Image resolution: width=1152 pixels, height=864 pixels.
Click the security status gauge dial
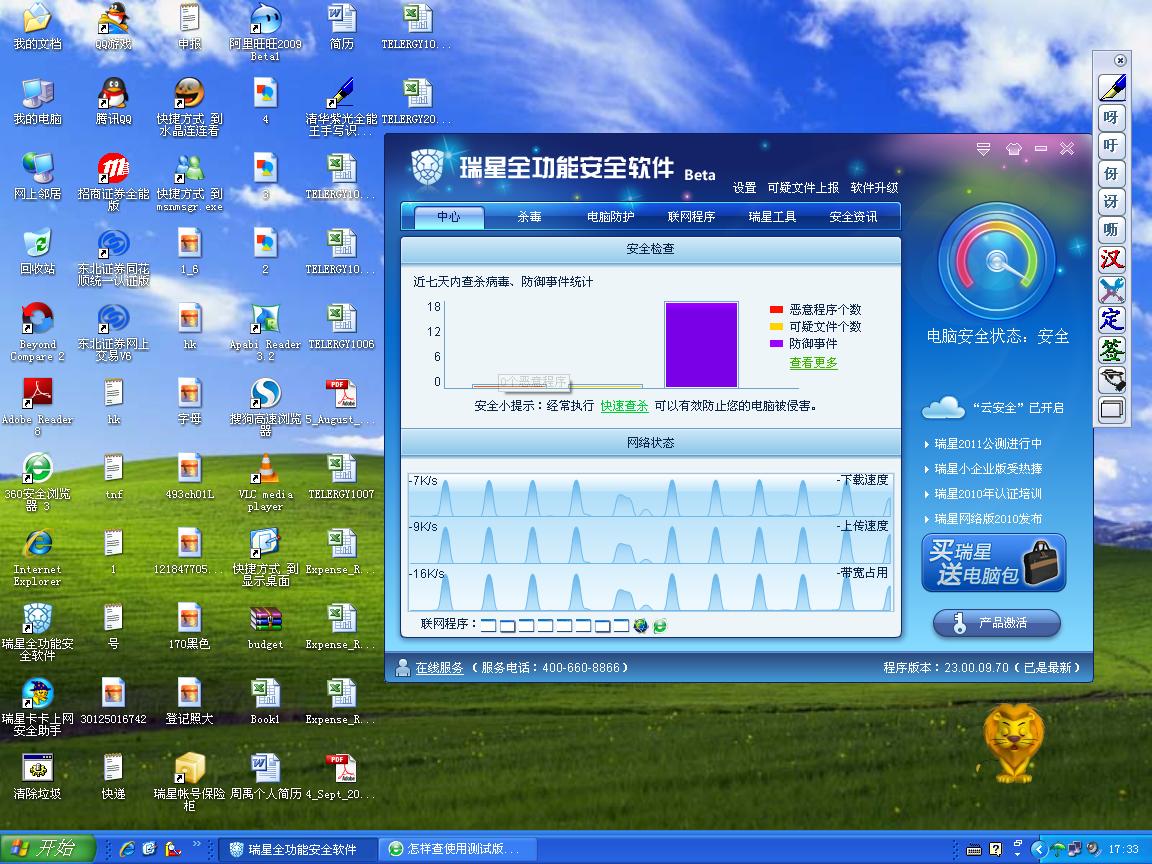click(x=997, y=261)
